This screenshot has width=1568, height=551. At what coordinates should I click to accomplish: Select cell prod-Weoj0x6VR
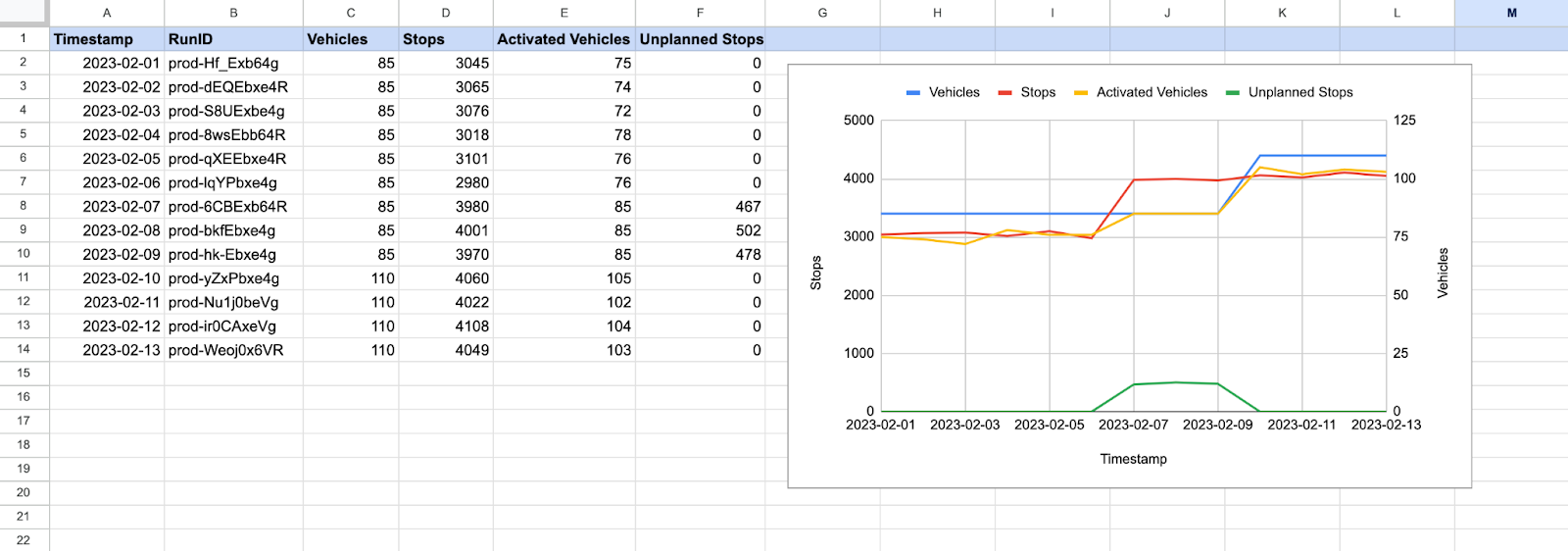pyautogui.click(x=233, y=350)
